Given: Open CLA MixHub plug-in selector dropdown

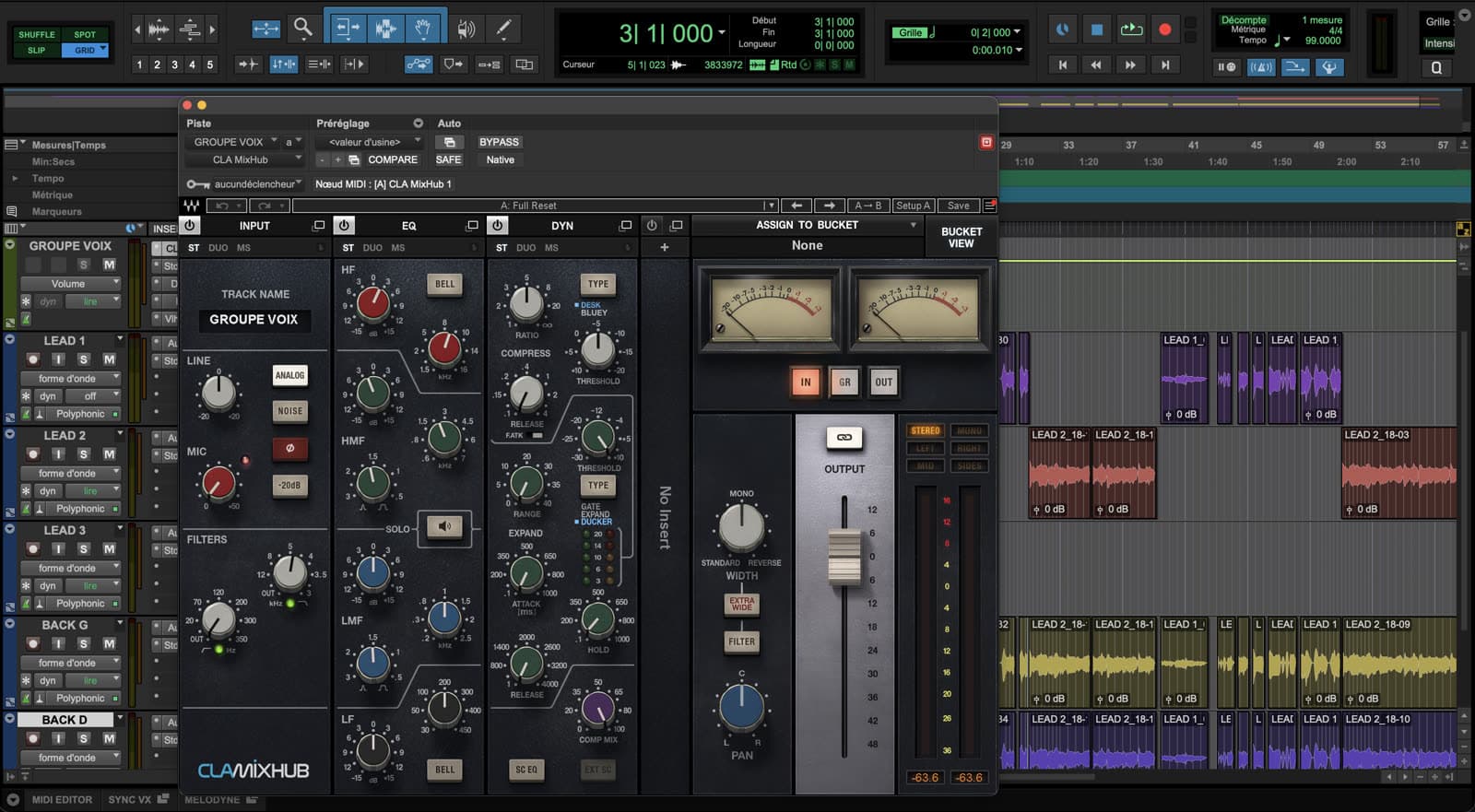Looking at the screenshot, I should pos(244,159).
